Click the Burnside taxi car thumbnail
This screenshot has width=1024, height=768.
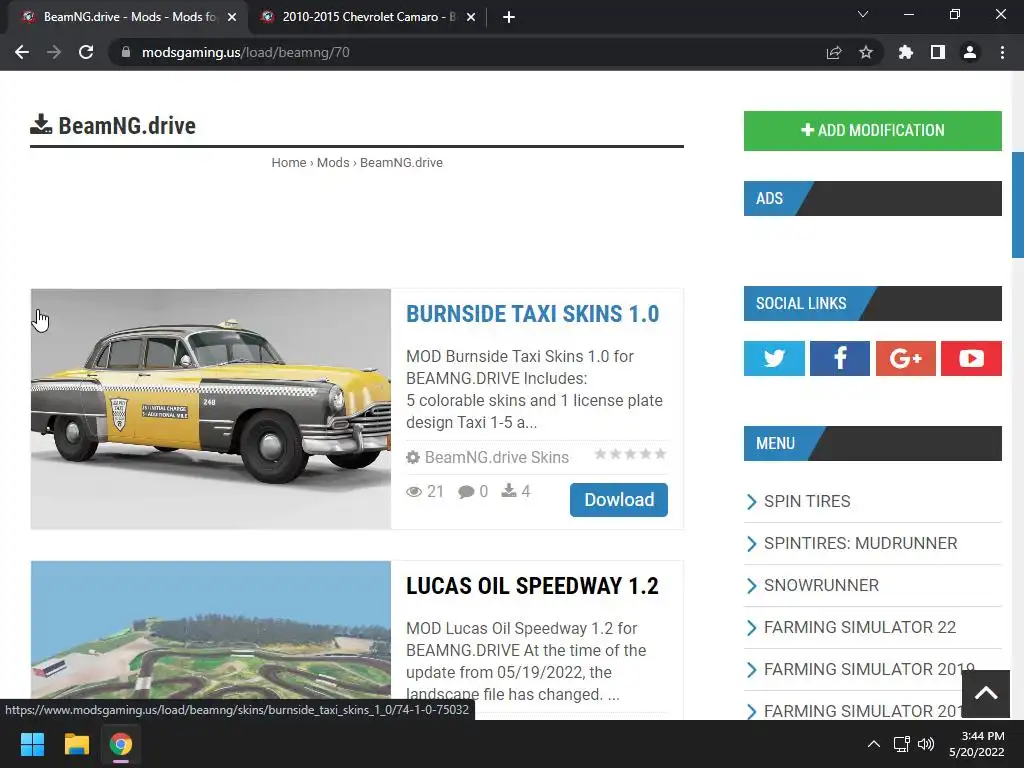tap(211, 409)
